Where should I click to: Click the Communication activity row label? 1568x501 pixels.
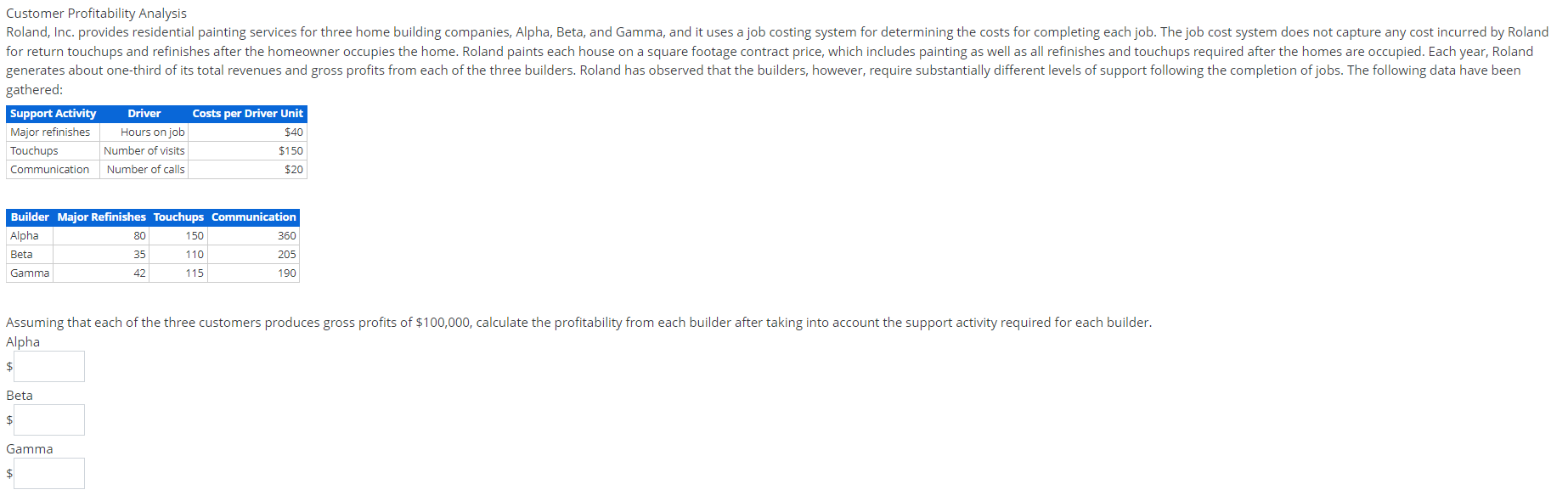pos(49,169)
